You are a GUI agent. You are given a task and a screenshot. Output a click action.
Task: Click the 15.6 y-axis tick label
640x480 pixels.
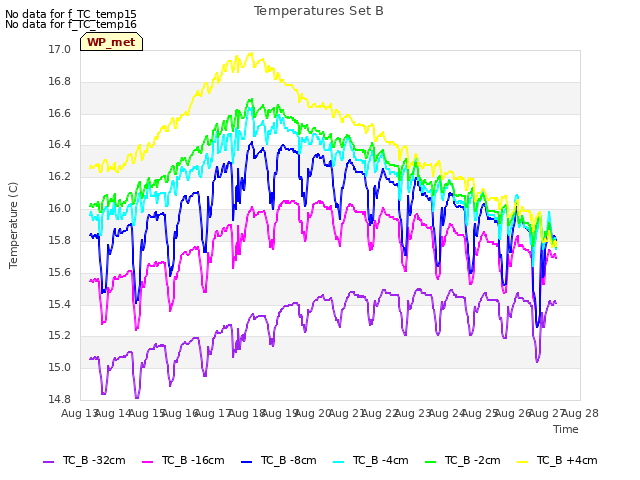60,272
